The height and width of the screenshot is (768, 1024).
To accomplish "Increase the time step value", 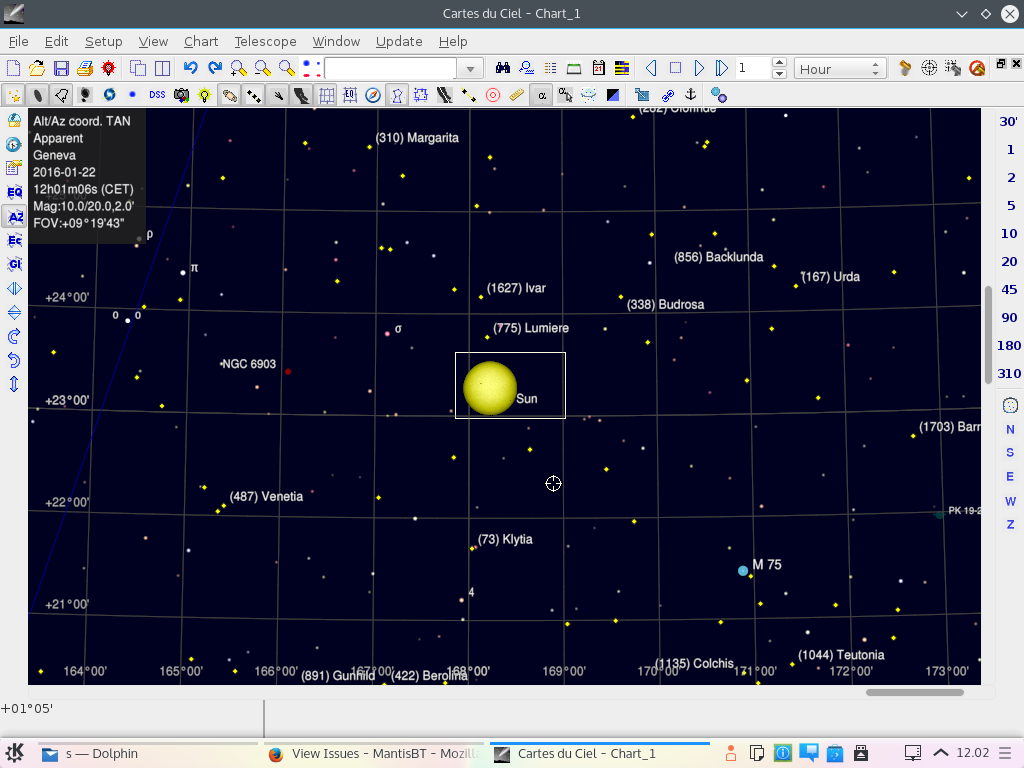I will pos(779,63).
